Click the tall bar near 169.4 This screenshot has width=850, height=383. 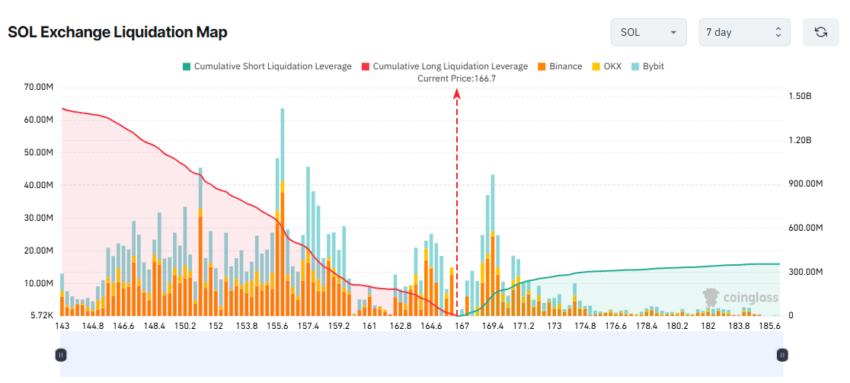click(493, 245)
